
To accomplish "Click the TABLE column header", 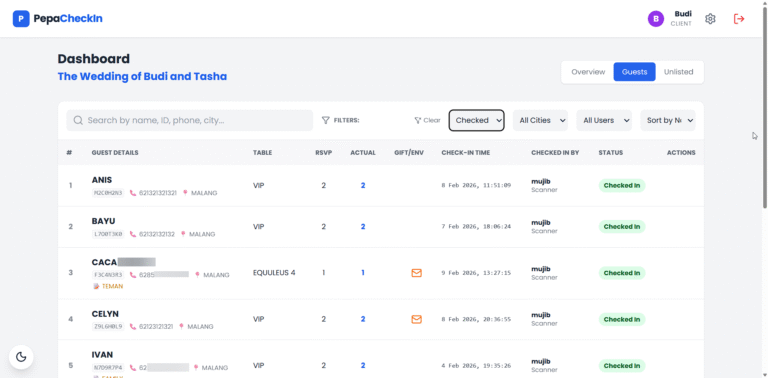I will [262, 153].
